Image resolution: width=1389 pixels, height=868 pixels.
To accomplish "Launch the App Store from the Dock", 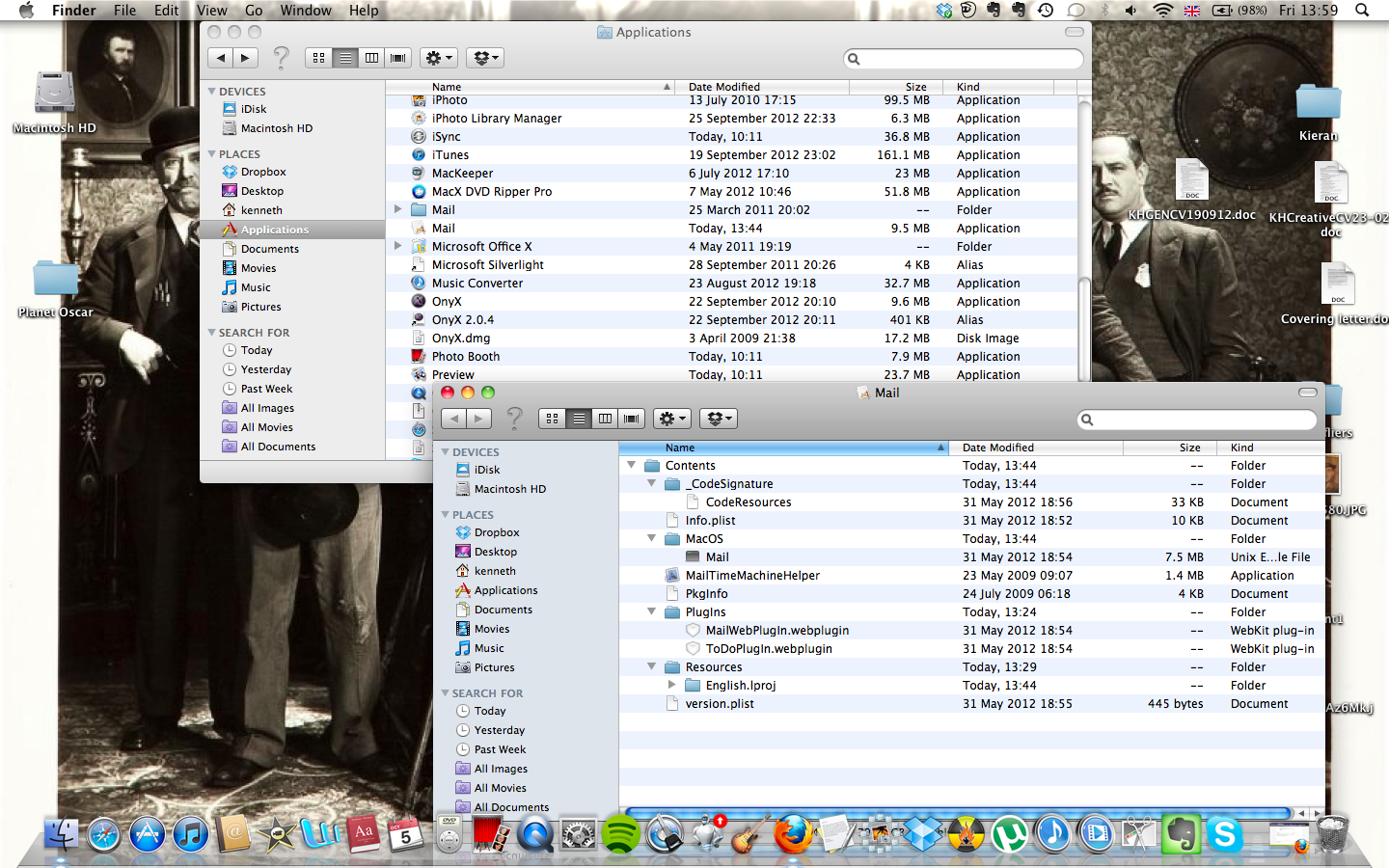I will coord(148,834).
